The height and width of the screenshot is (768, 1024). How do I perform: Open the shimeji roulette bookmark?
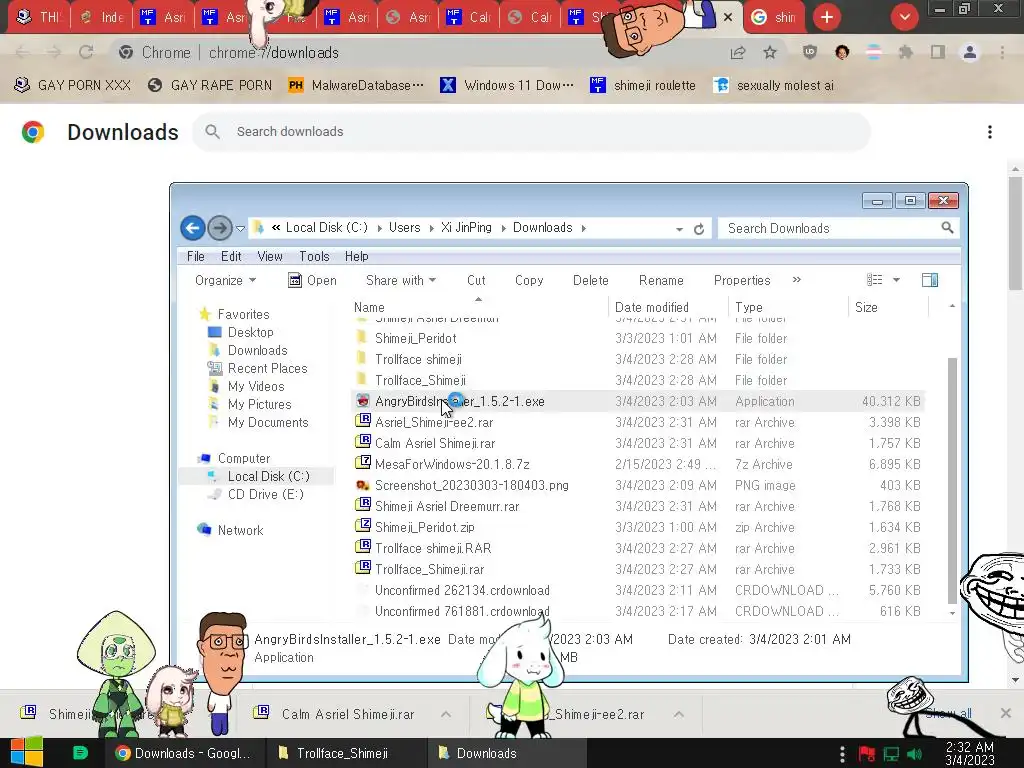pos(643,86)
